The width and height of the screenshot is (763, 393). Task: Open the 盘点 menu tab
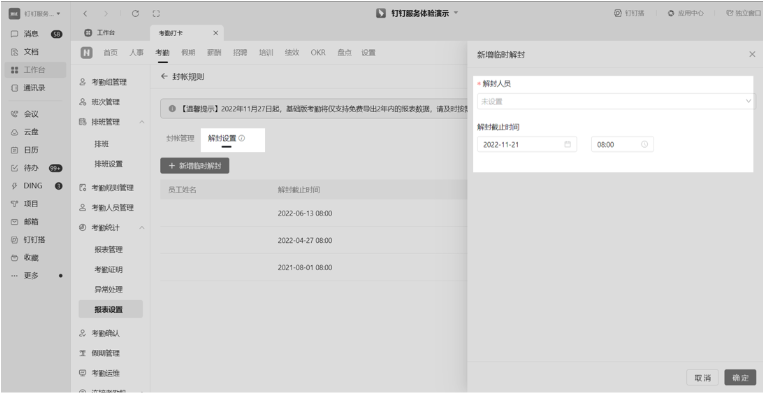pyautogui.click(x=345, y=53)
